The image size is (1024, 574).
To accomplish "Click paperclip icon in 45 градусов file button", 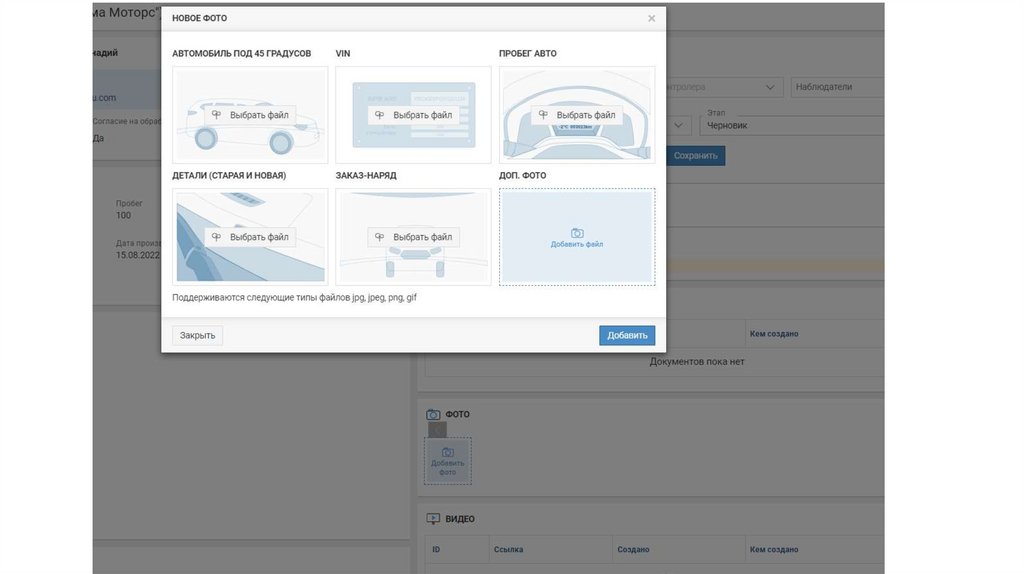I will coord(216,115).
